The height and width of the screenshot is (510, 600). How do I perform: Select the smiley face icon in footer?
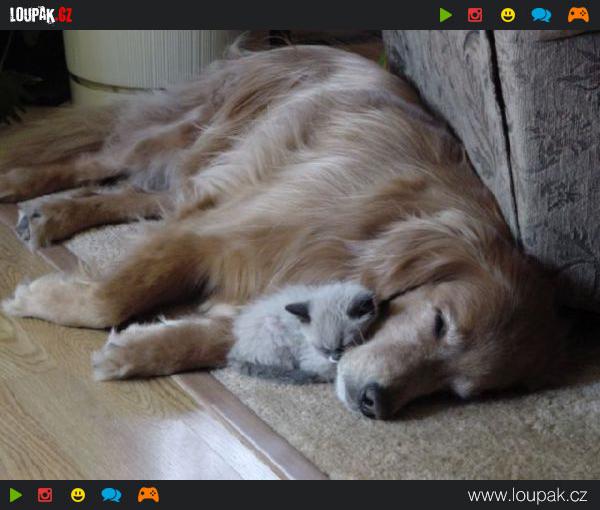tap(77, 495)
